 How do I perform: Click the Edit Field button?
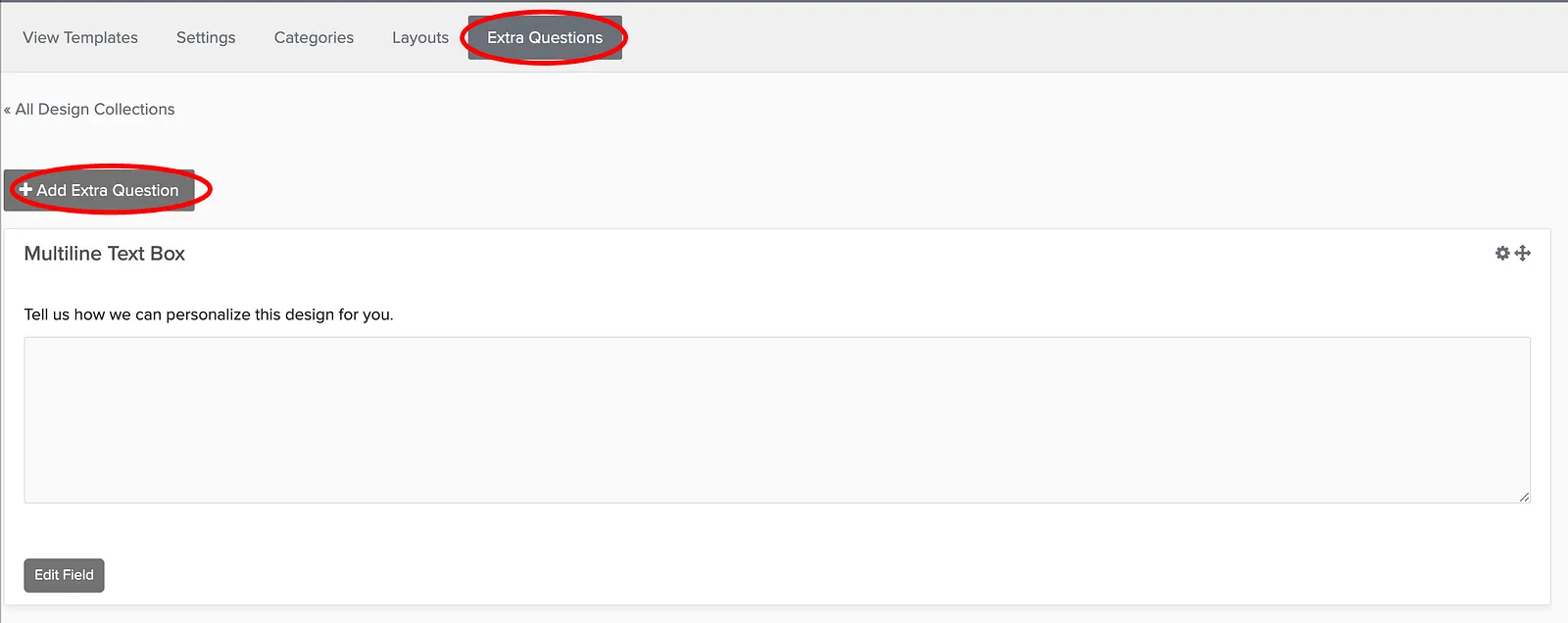[64, 575]
